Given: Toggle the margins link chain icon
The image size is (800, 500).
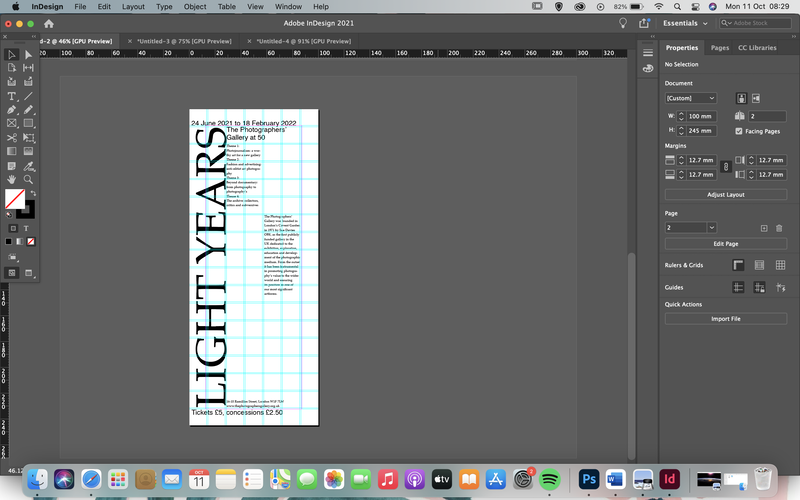Looking at the screenshot, I should pyautogui.click(x=726, y=167).
